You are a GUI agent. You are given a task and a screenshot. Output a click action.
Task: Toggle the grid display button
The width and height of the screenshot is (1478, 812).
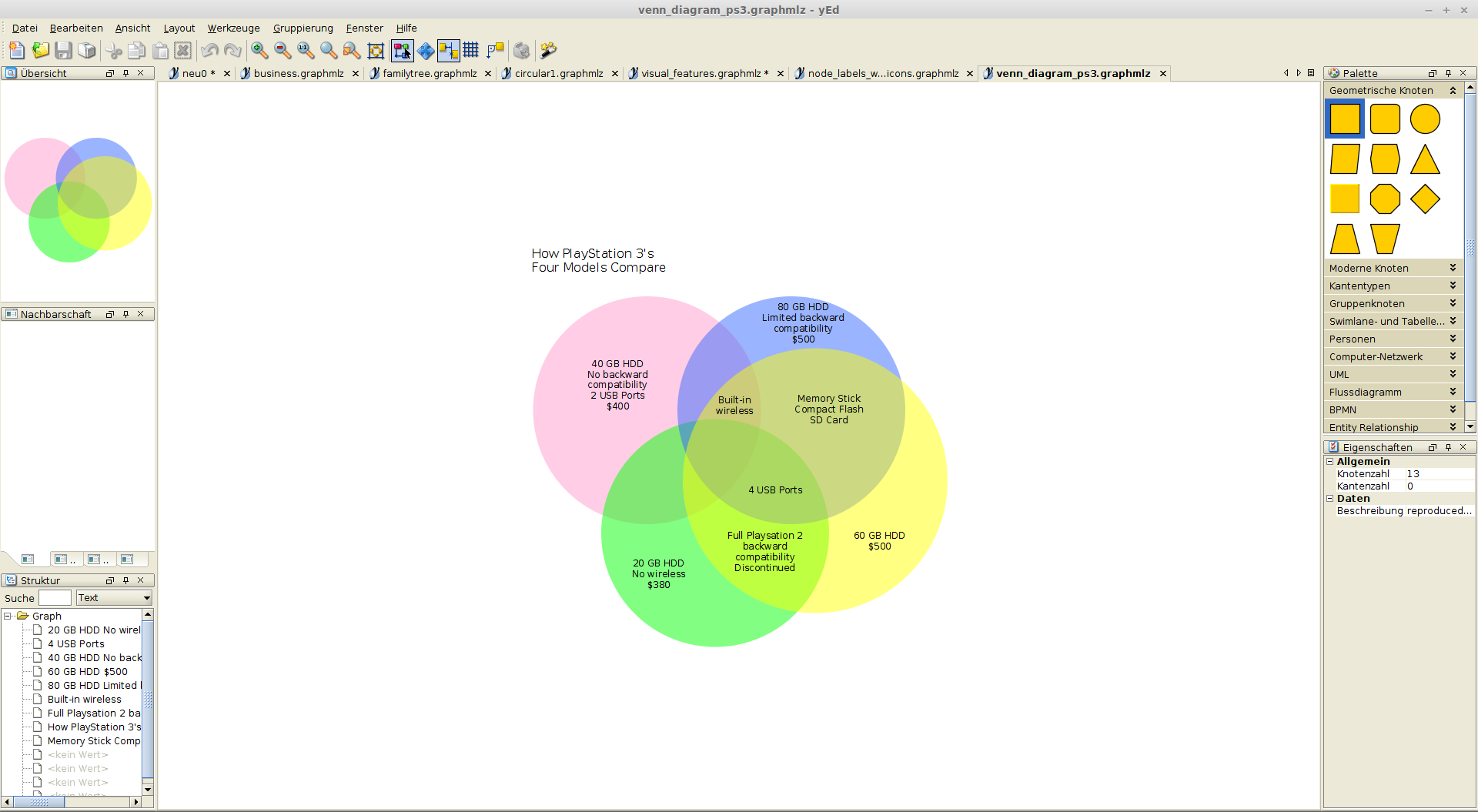click(471, 51)
